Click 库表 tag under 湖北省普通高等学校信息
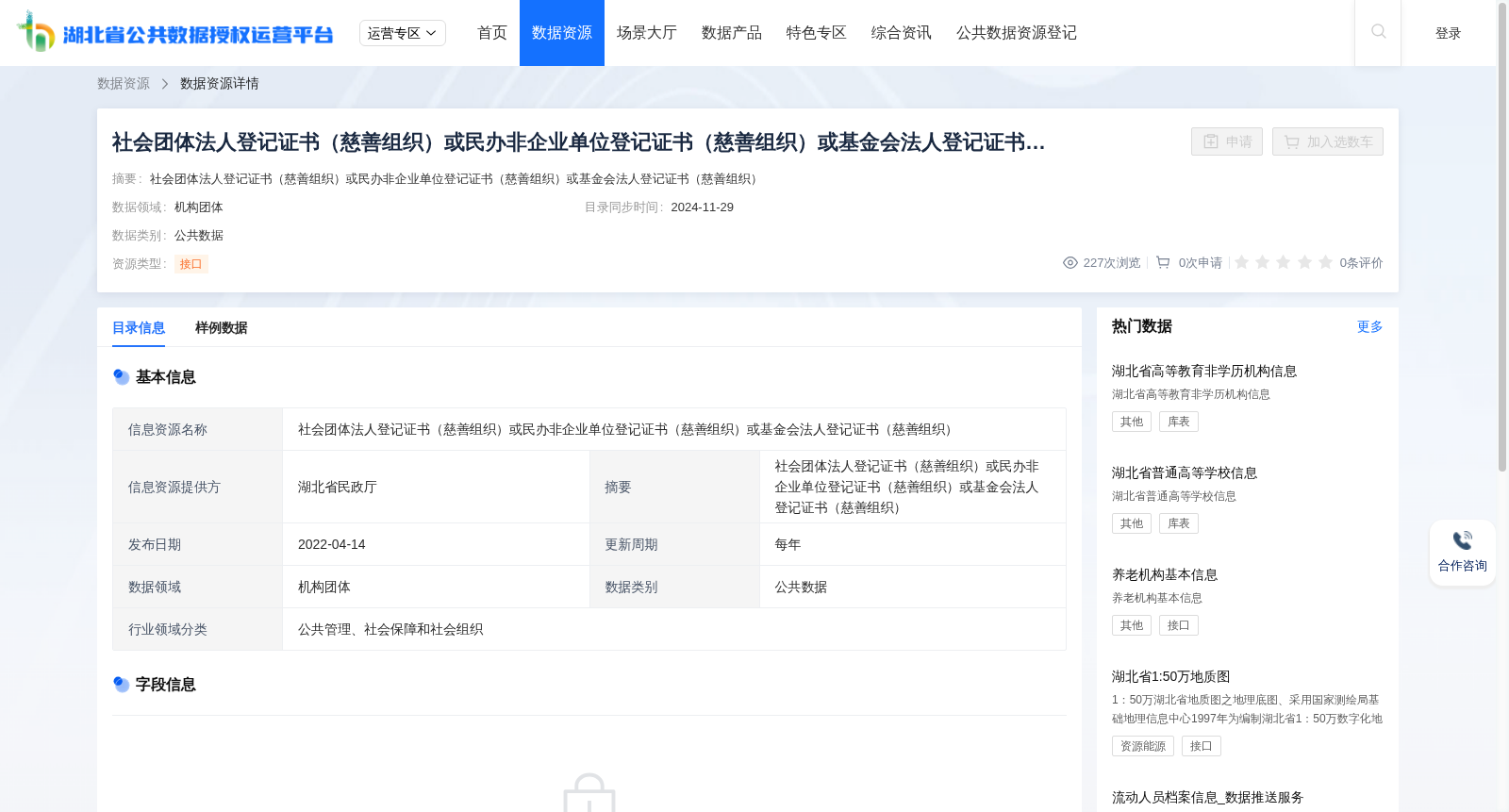The image size is (1509, 812). [x=1179, y=523]
